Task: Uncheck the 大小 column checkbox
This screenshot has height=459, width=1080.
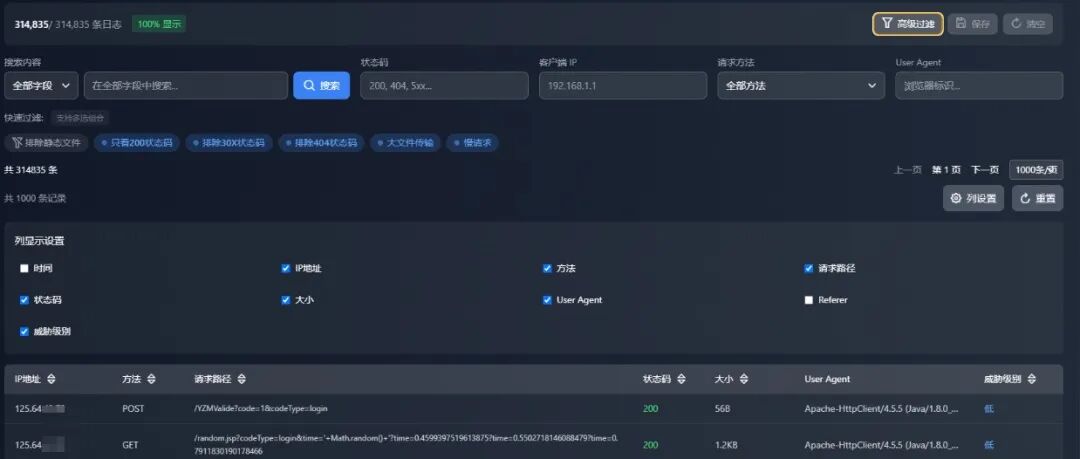Action: click(x=286, y=300)
